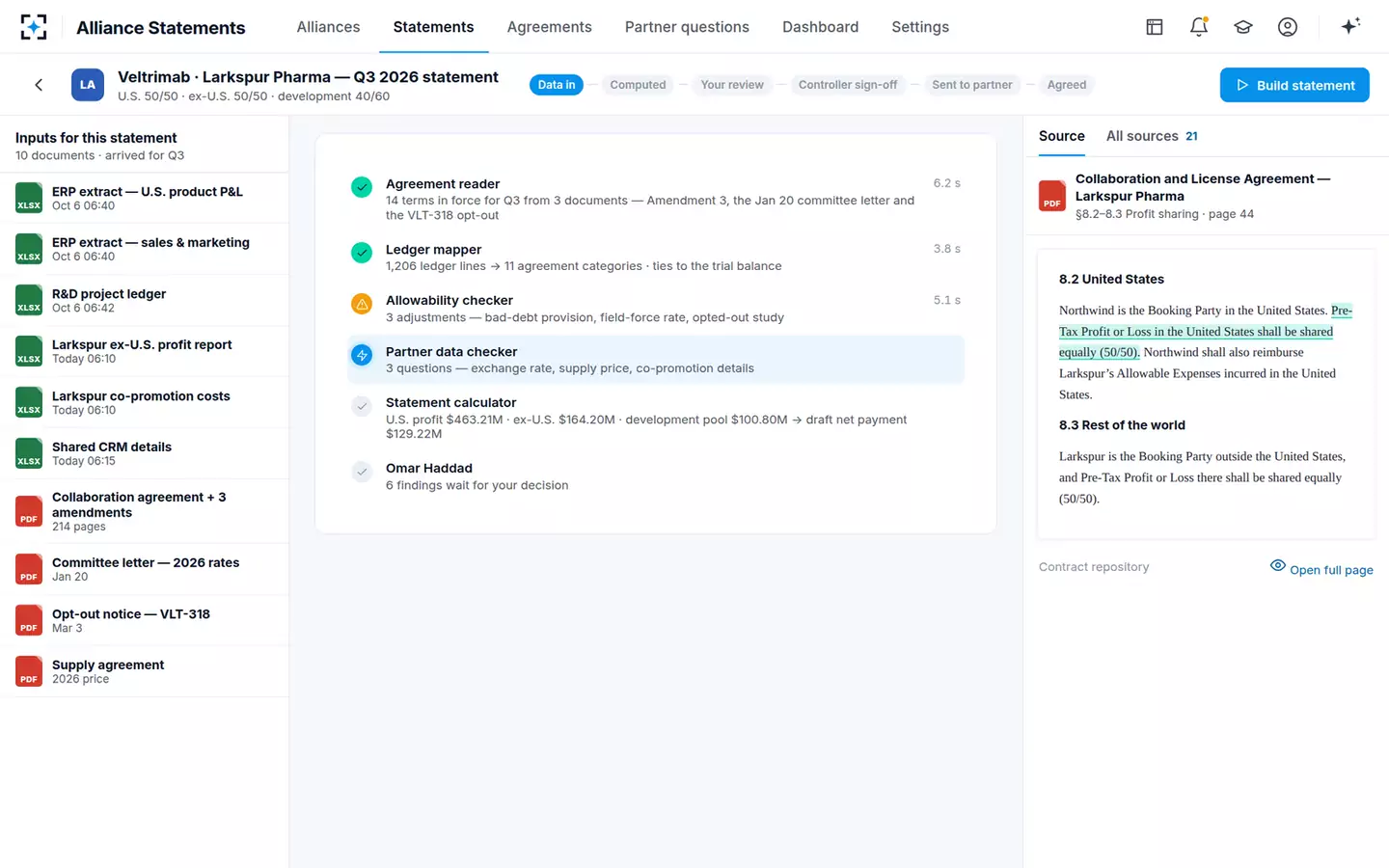The width and height of the screenshot is (1389, 868).
Task: Click R&D project ledger XLSX icon
Action: [x=29, y=300]
